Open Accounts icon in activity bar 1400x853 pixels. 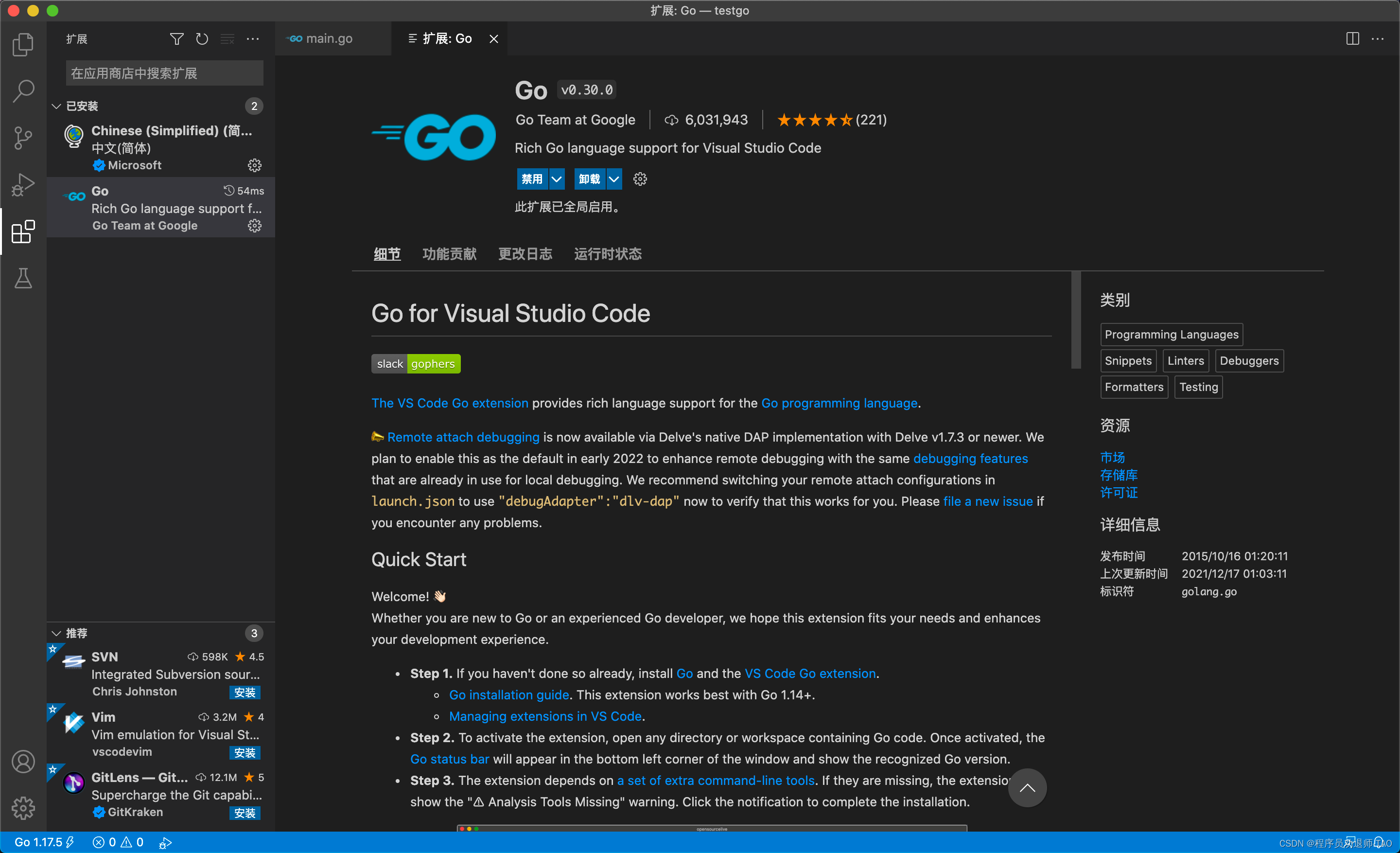coord(23,762)
